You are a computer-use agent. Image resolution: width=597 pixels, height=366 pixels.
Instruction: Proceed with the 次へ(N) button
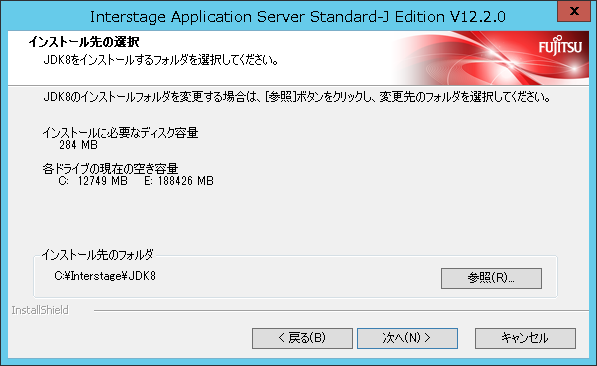[407, 338]
